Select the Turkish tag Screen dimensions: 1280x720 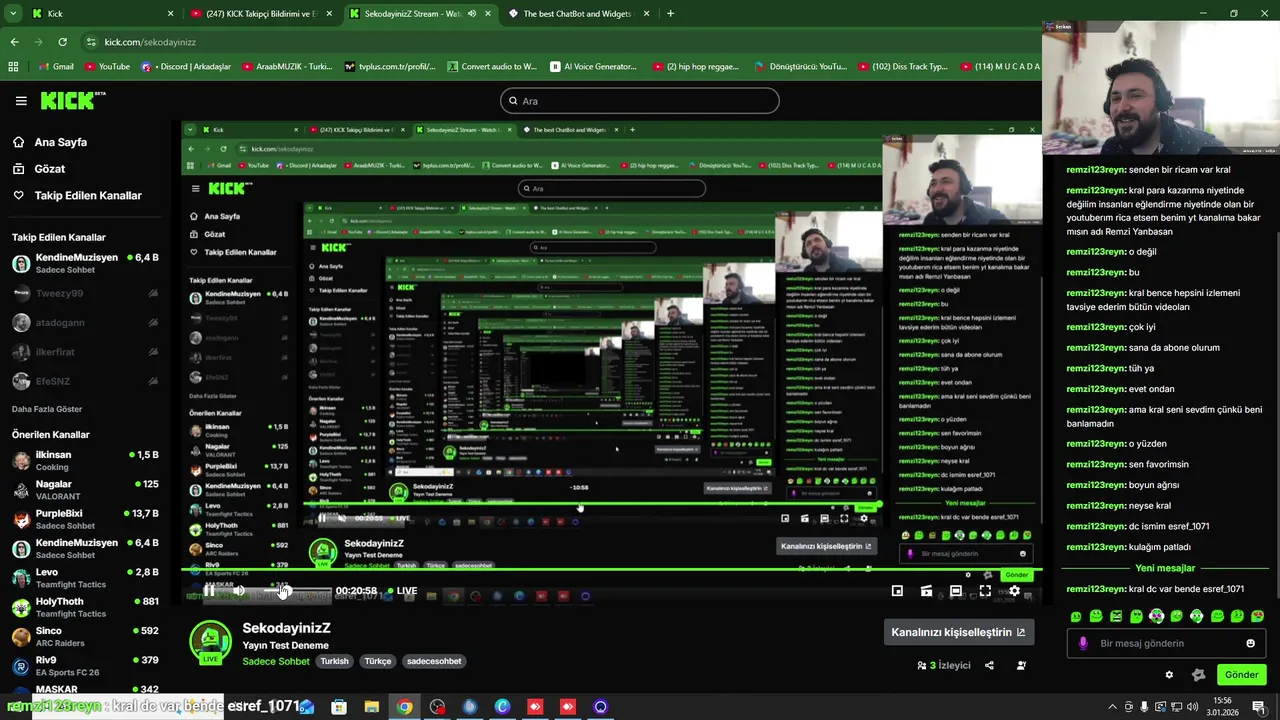coord(334,661)
